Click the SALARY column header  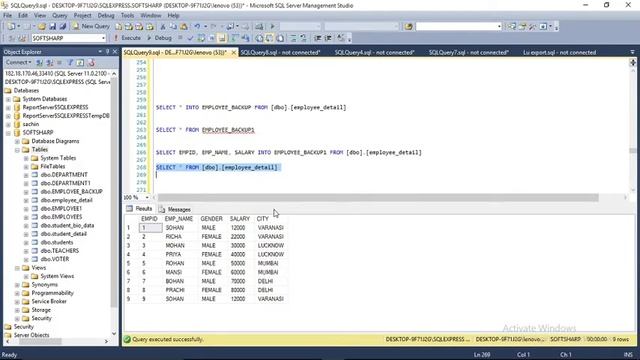coord(240,219)
